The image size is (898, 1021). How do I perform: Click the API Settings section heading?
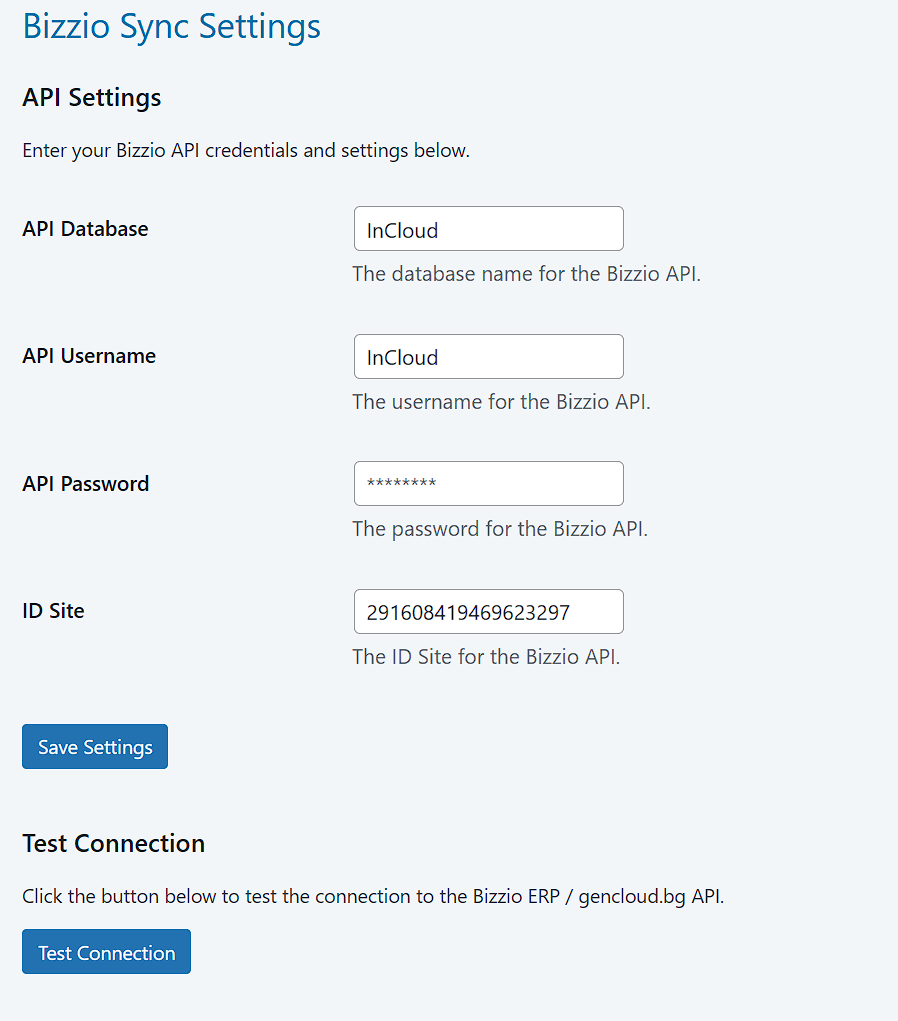pyautogui.click(x=91, y=98)
